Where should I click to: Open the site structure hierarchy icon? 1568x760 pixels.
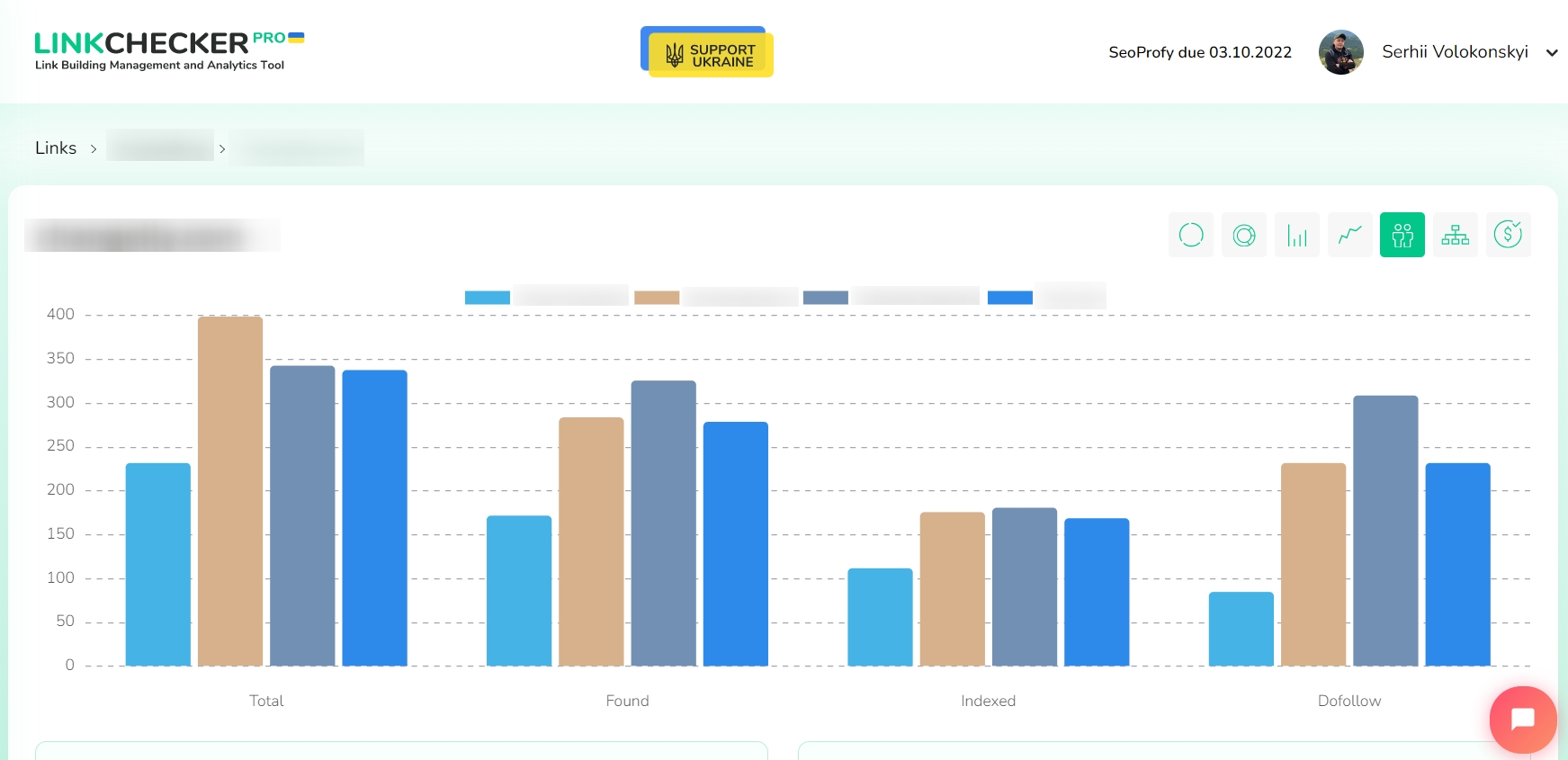click(x=1455, y=235)
